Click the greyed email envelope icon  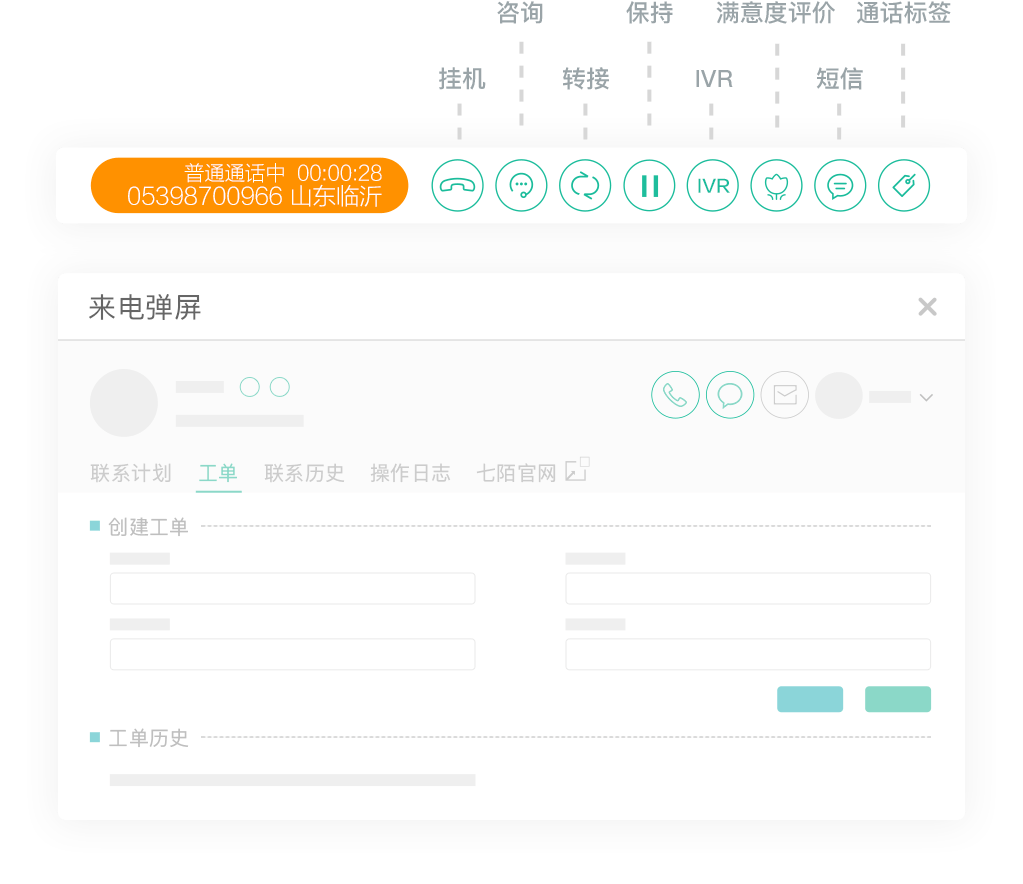point(785,395)
